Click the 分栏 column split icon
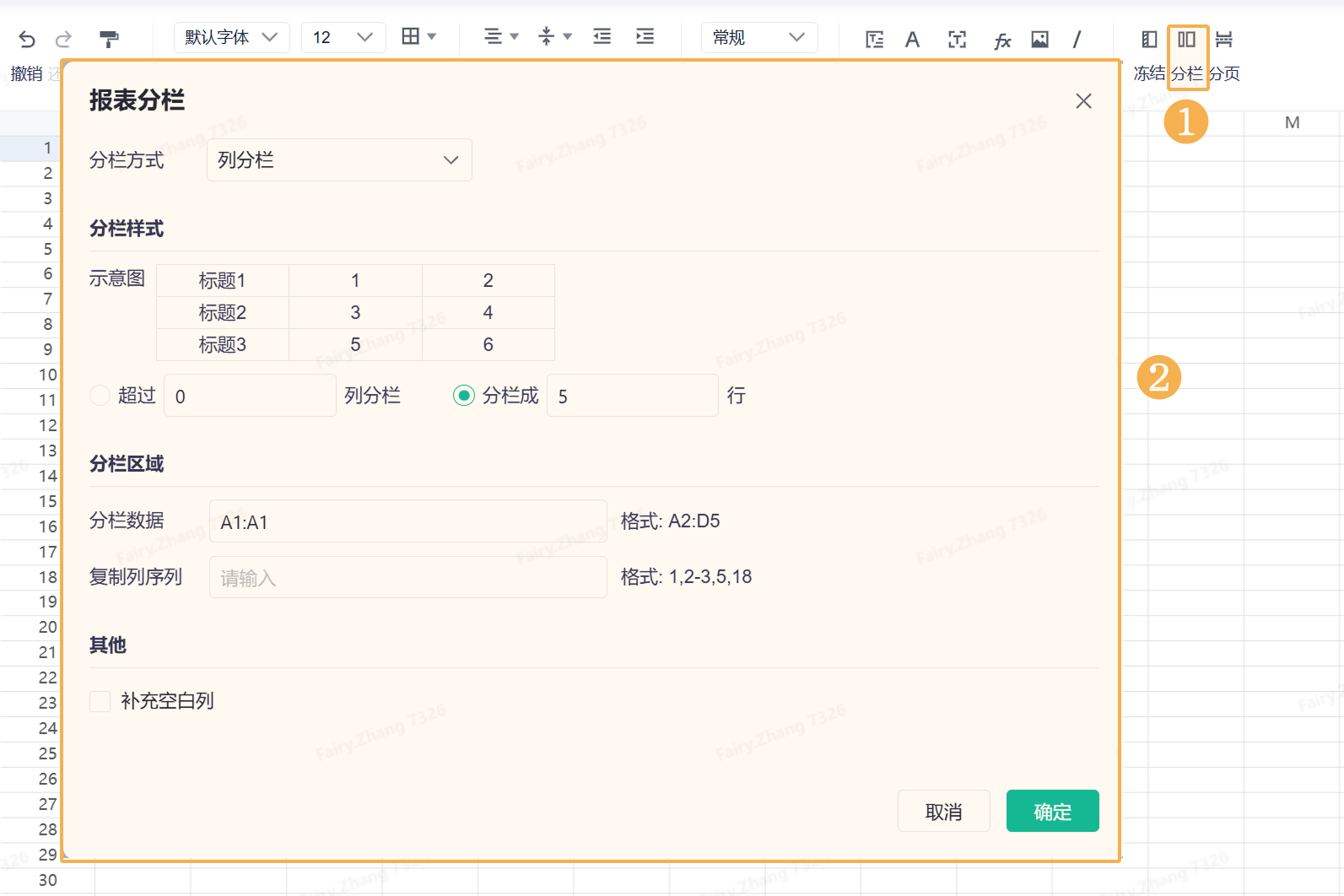The image size is (1344, 896). tap(1187, 40)
